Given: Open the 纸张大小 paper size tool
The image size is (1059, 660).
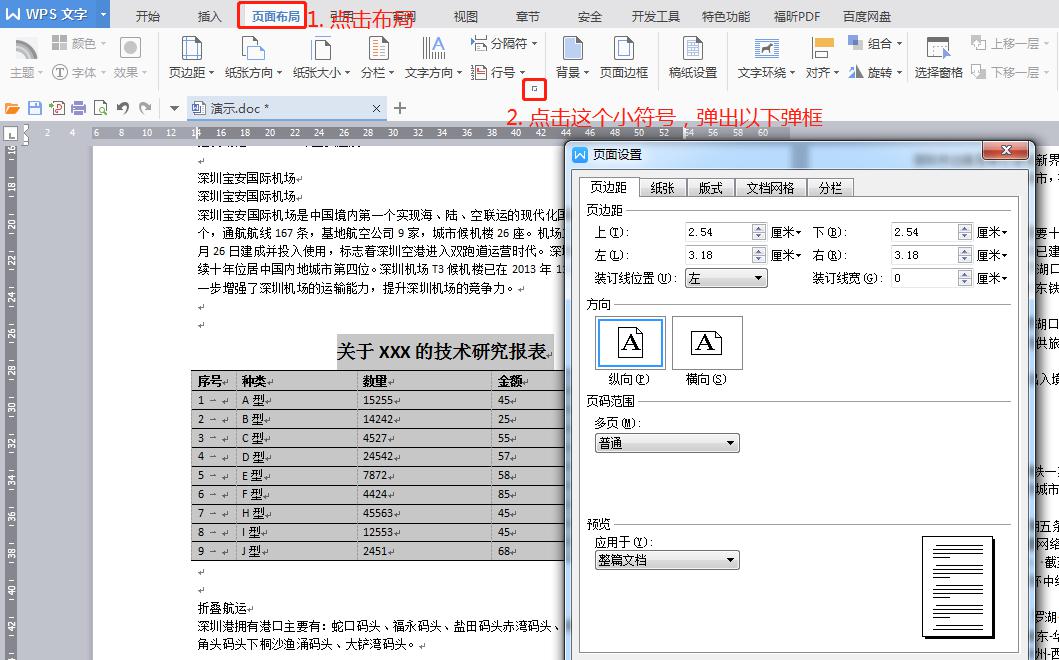Looking at the screenshot, I should click(321, 57).
